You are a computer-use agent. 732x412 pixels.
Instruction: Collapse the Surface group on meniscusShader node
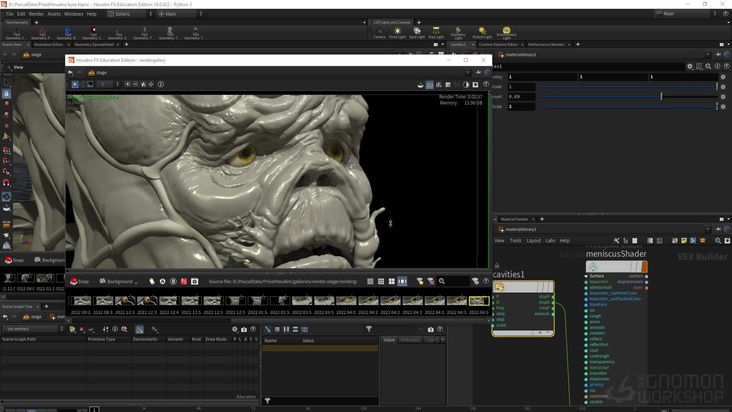tap(586, 276)
